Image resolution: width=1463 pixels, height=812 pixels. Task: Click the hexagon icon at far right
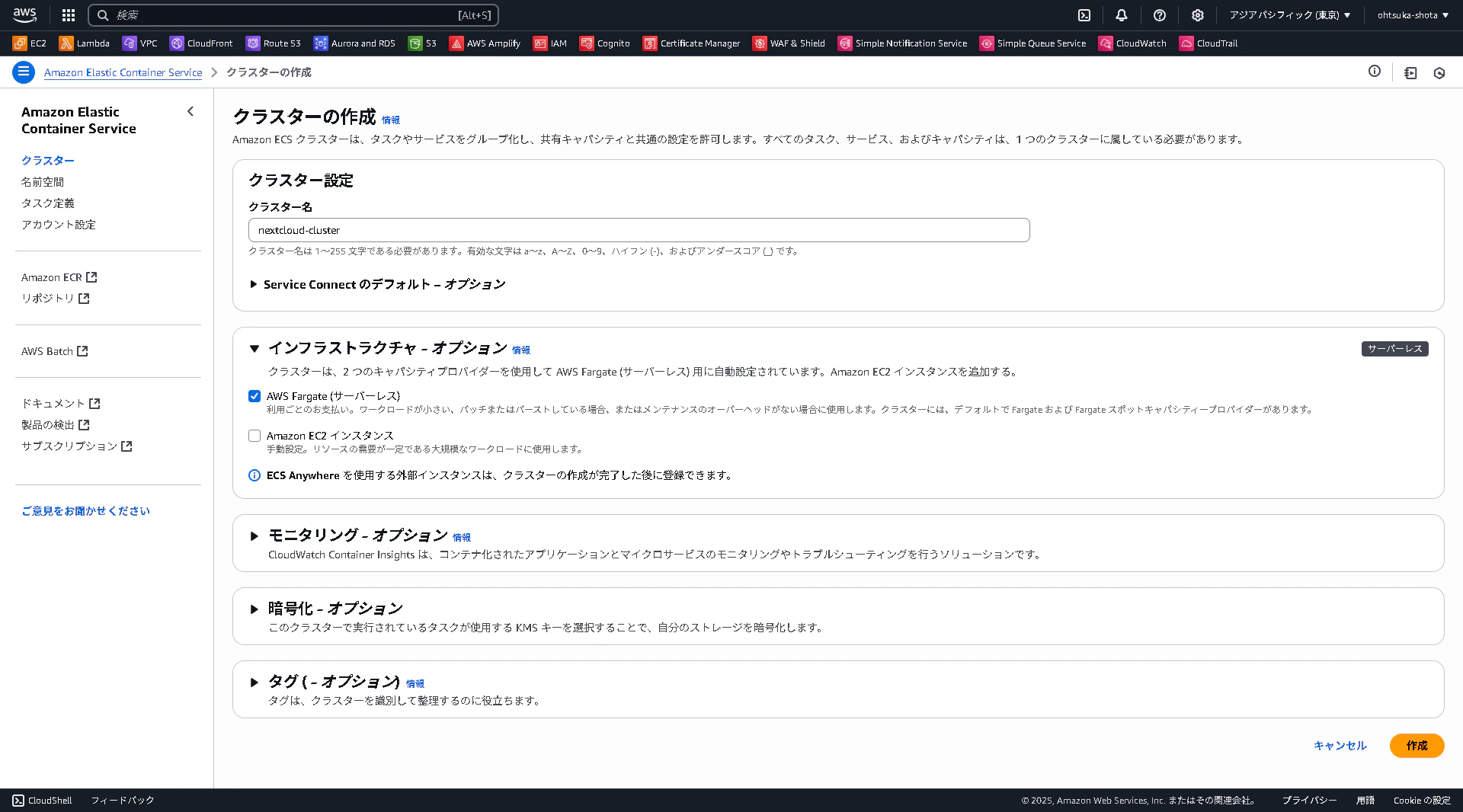[1439, 73]
